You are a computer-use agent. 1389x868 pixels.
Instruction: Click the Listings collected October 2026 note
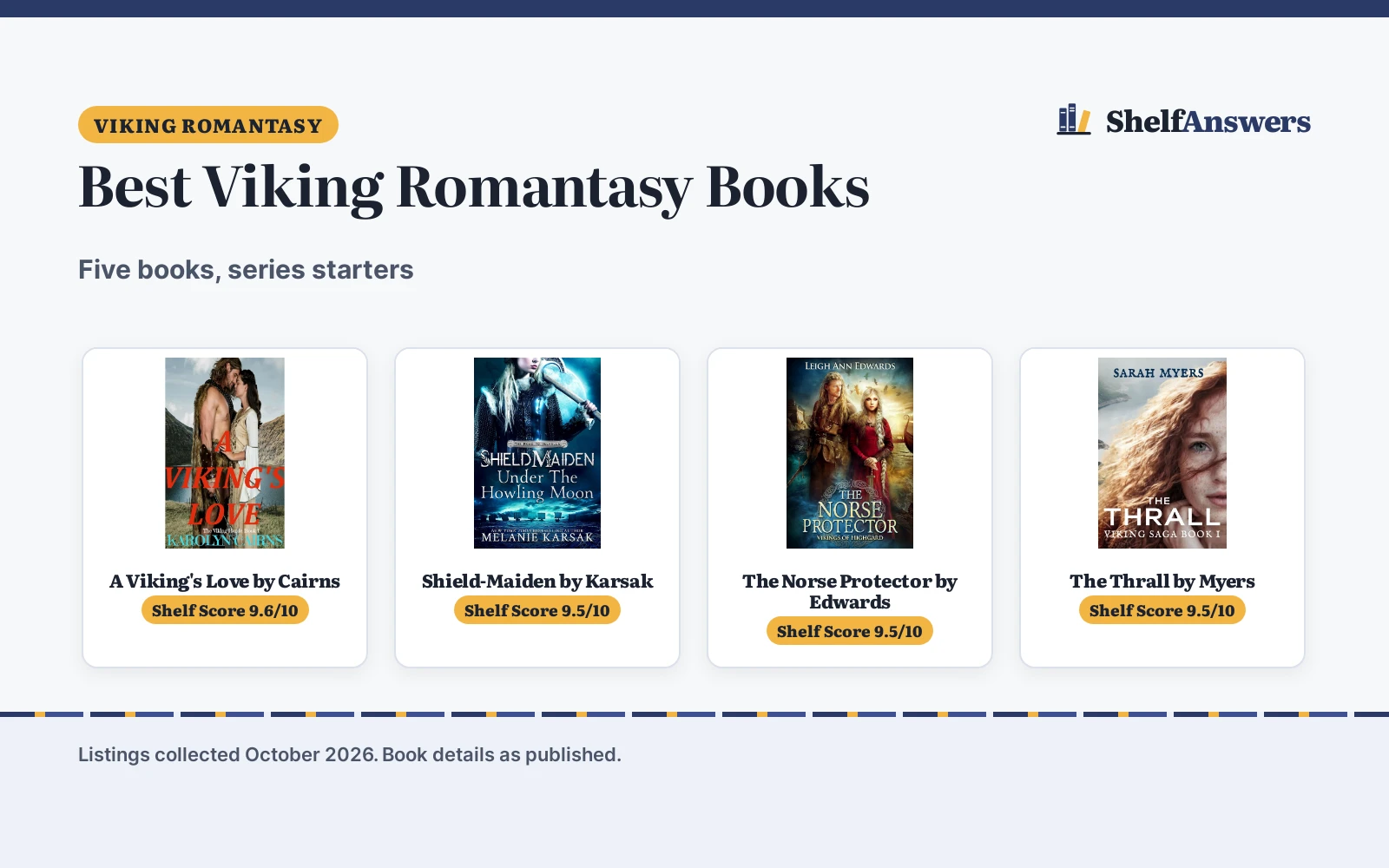pos(350,754)
